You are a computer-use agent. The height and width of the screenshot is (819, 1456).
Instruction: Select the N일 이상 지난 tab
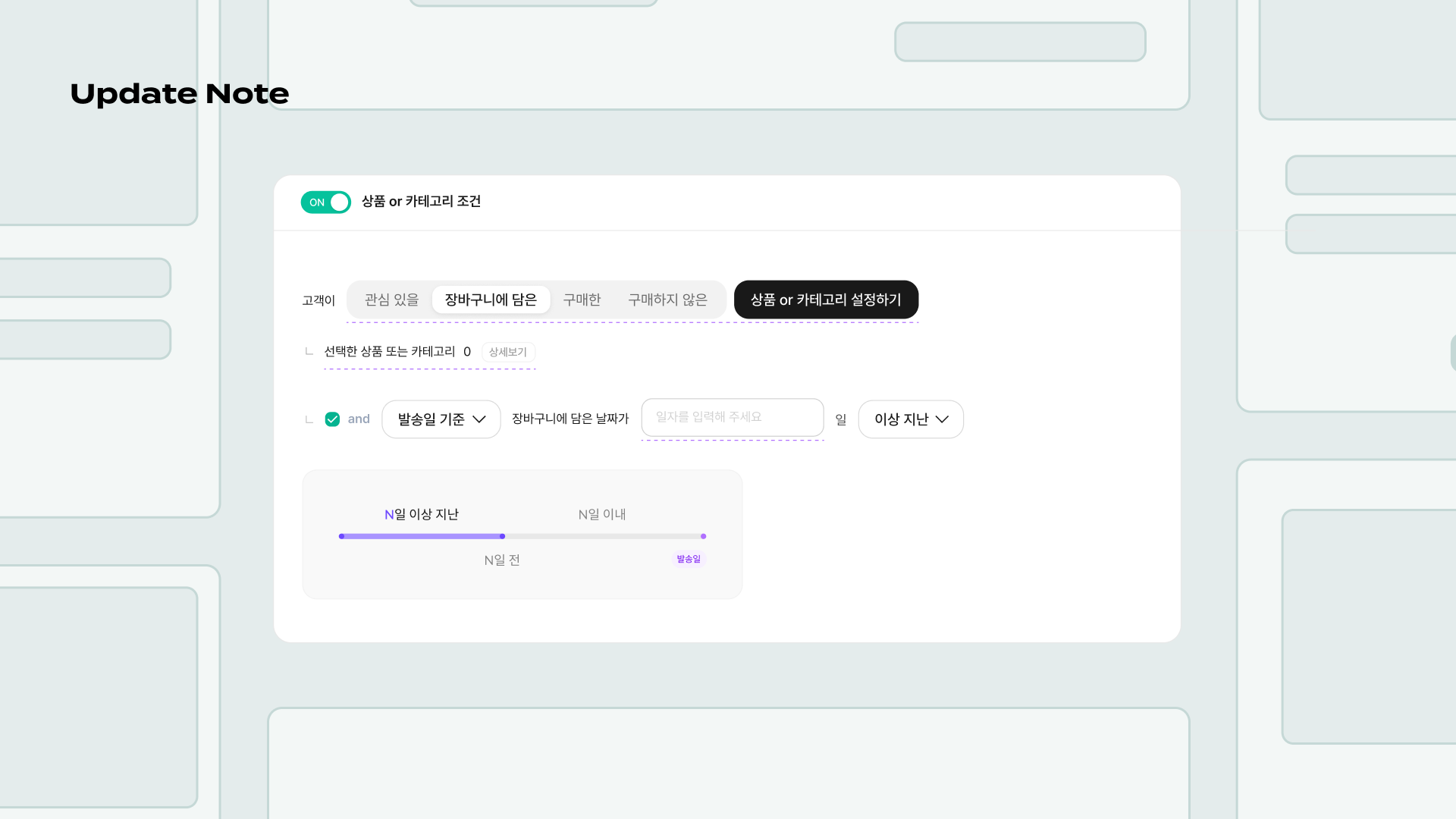point(421,514)
